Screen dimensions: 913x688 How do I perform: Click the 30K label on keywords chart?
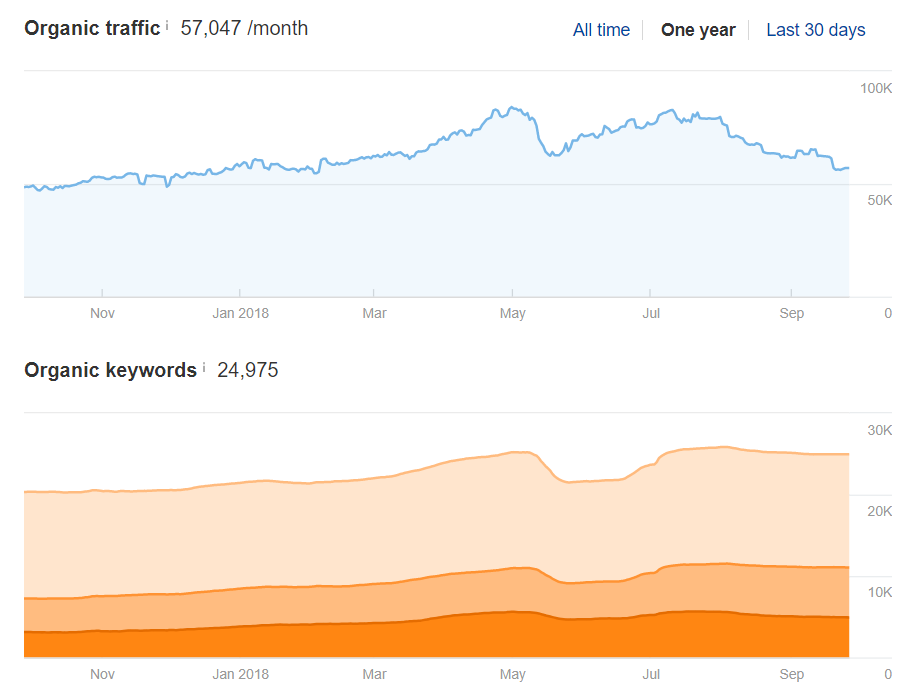click(x=879, y=430)
